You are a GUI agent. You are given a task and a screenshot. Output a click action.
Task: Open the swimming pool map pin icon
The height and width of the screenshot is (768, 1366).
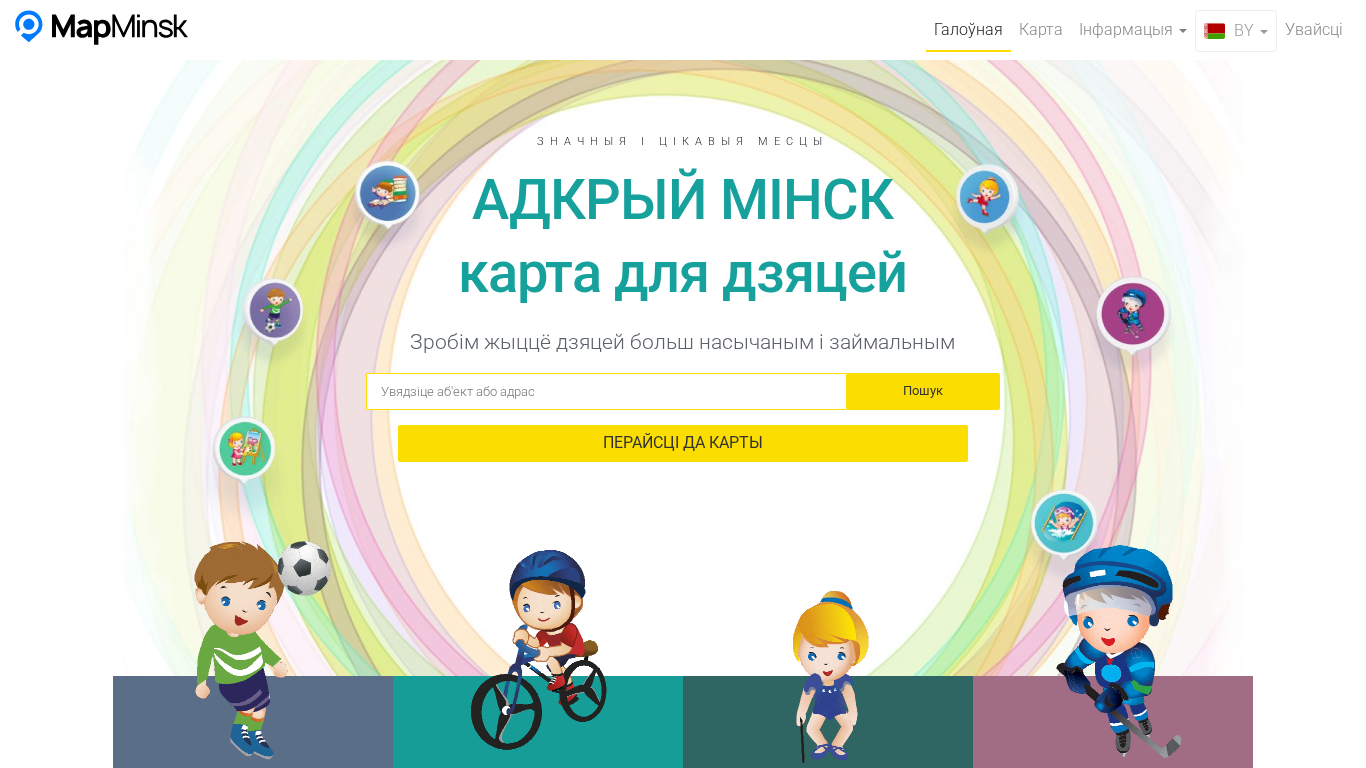point(1064,523)
